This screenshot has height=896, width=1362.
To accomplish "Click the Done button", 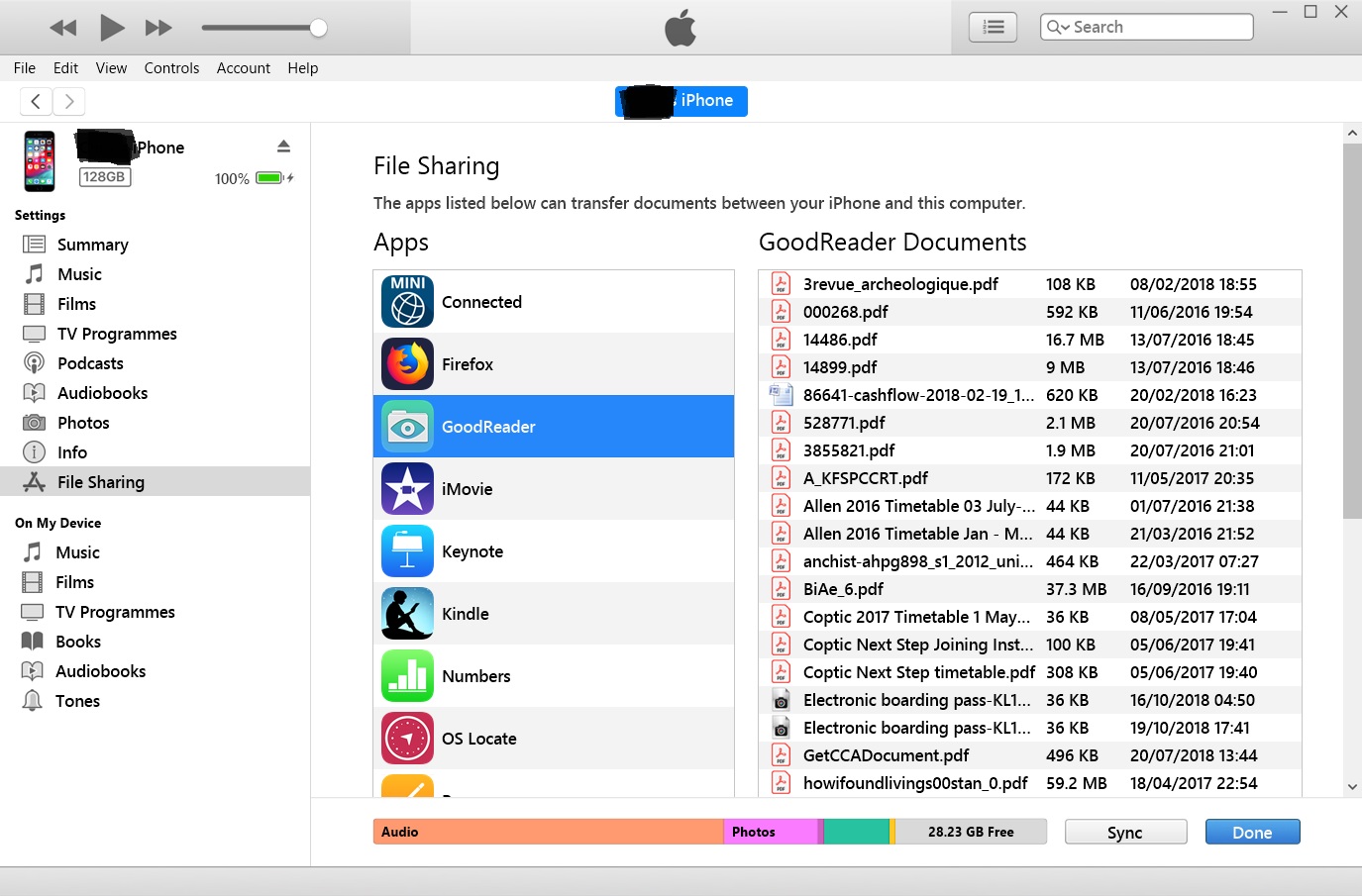I will (1252, 833).
